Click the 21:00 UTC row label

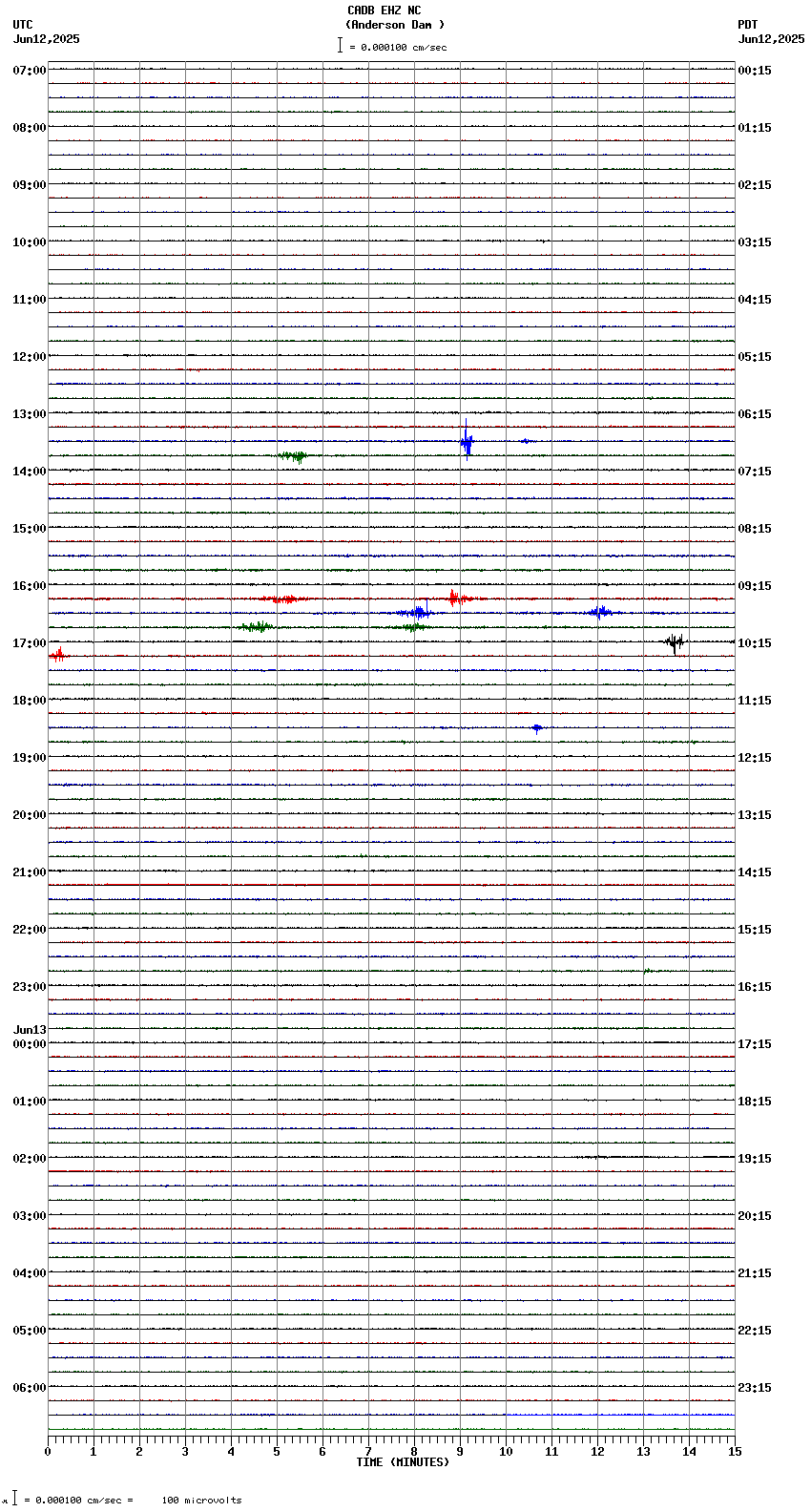click(x=30, y=872)
